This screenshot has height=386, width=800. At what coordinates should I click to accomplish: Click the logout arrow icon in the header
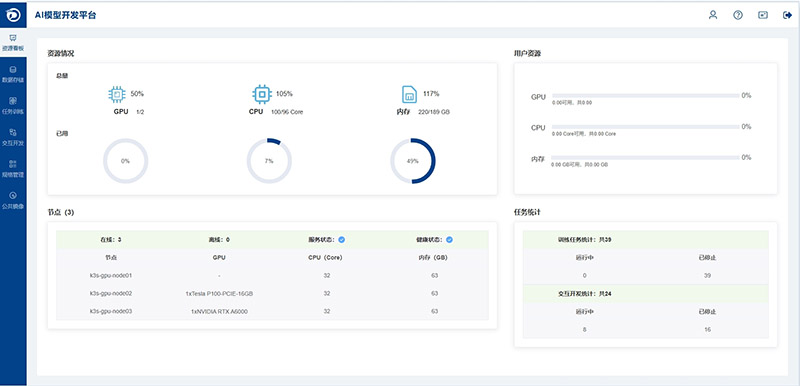pyautogui.click(x=787, y=15)
